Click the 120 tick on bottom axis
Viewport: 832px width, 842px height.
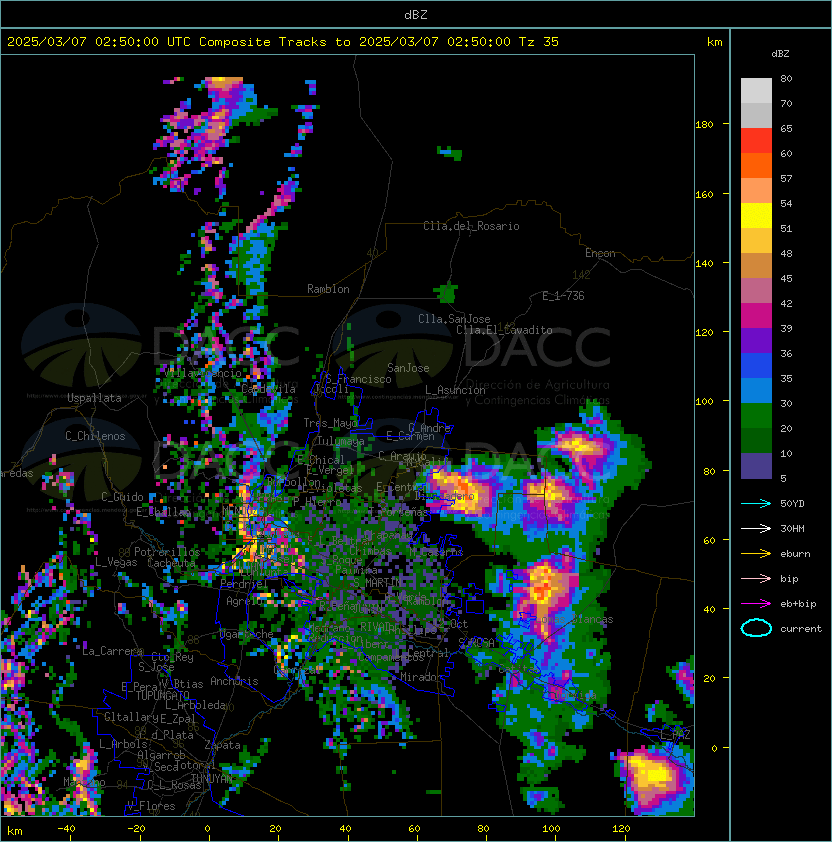point(621,829)
